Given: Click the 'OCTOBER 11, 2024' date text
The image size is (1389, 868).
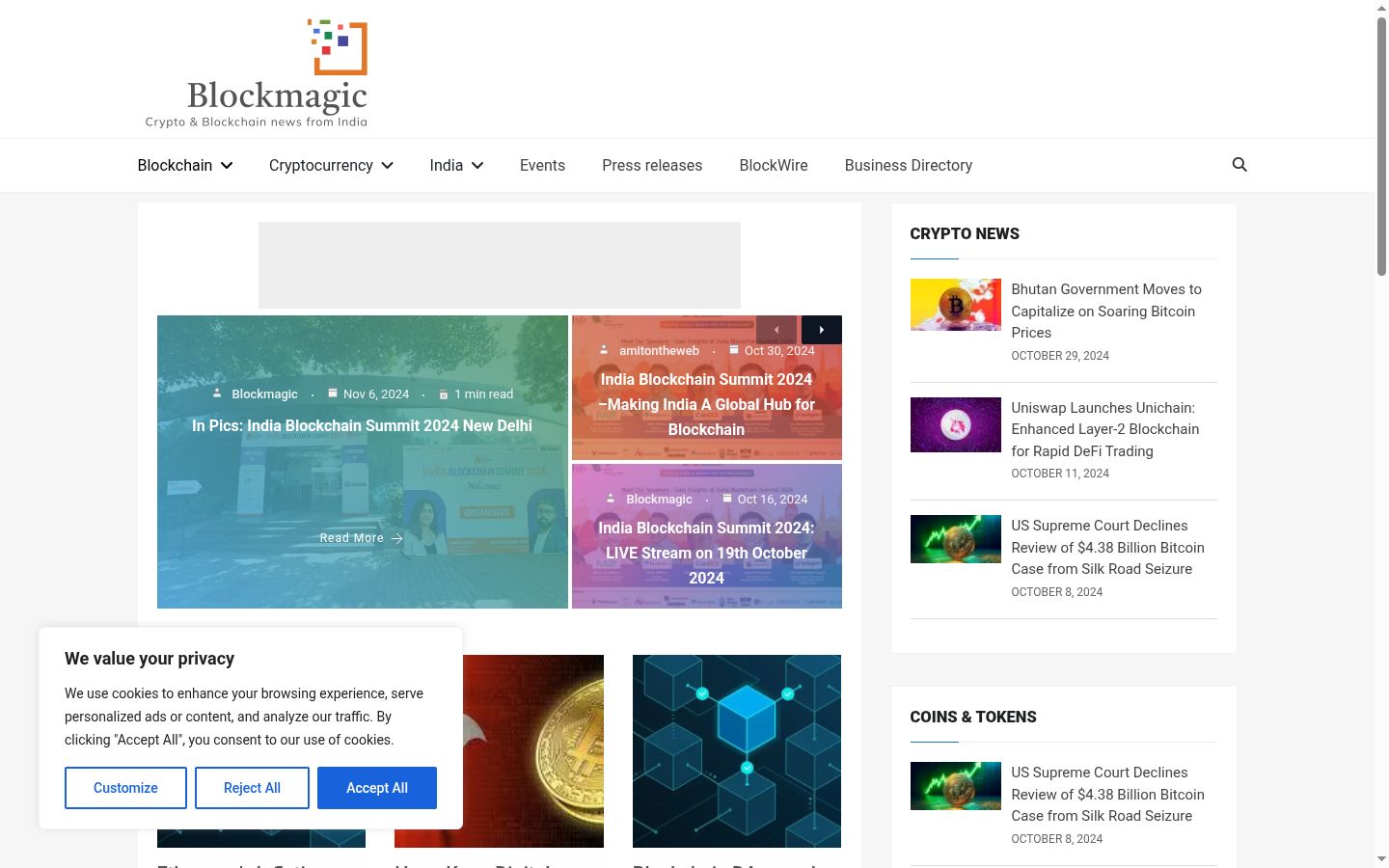Looking at the screenshot, I should pos(1060,474).
